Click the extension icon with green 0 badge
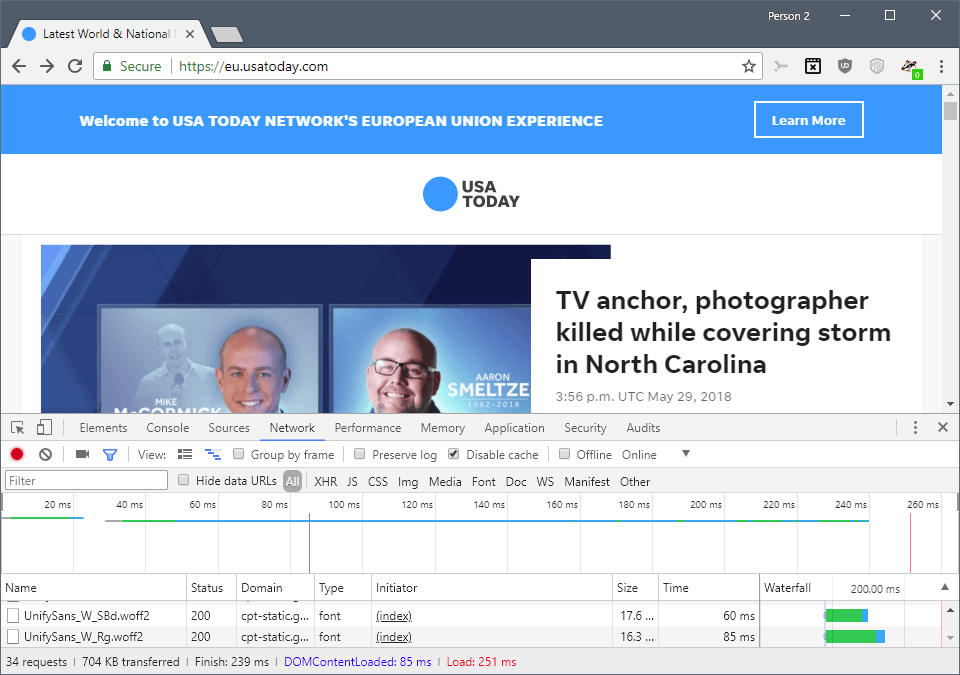The image size is (960, 675). pyautogui.click(x=910, y=67)
